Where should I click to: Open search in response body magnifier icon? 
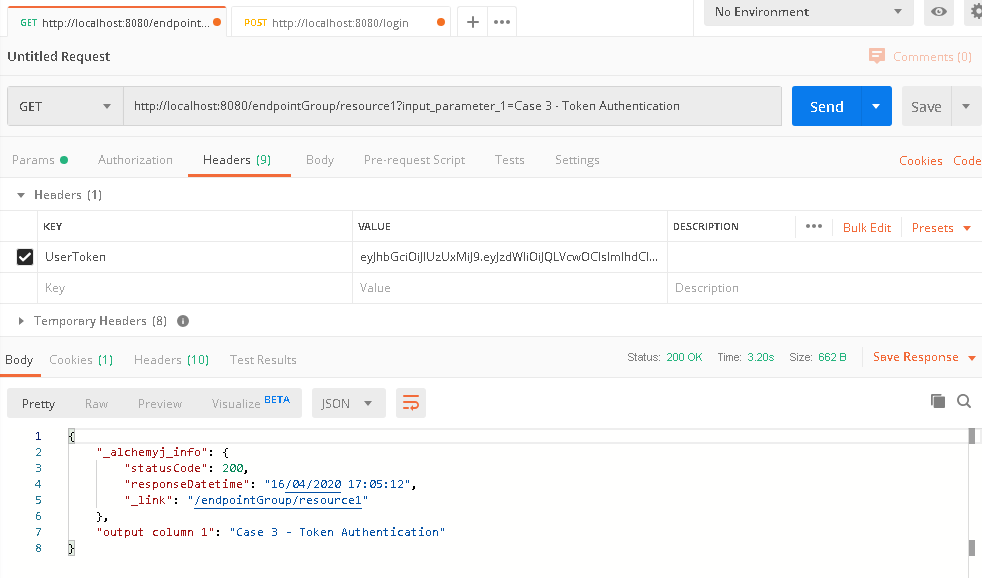click(964, 401)
